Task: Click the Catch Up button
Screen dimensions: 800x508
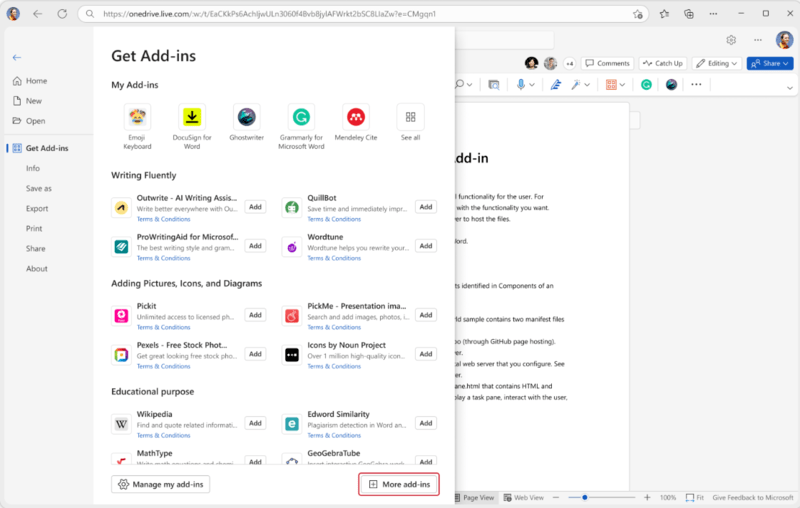Action: tap(663, 63)
